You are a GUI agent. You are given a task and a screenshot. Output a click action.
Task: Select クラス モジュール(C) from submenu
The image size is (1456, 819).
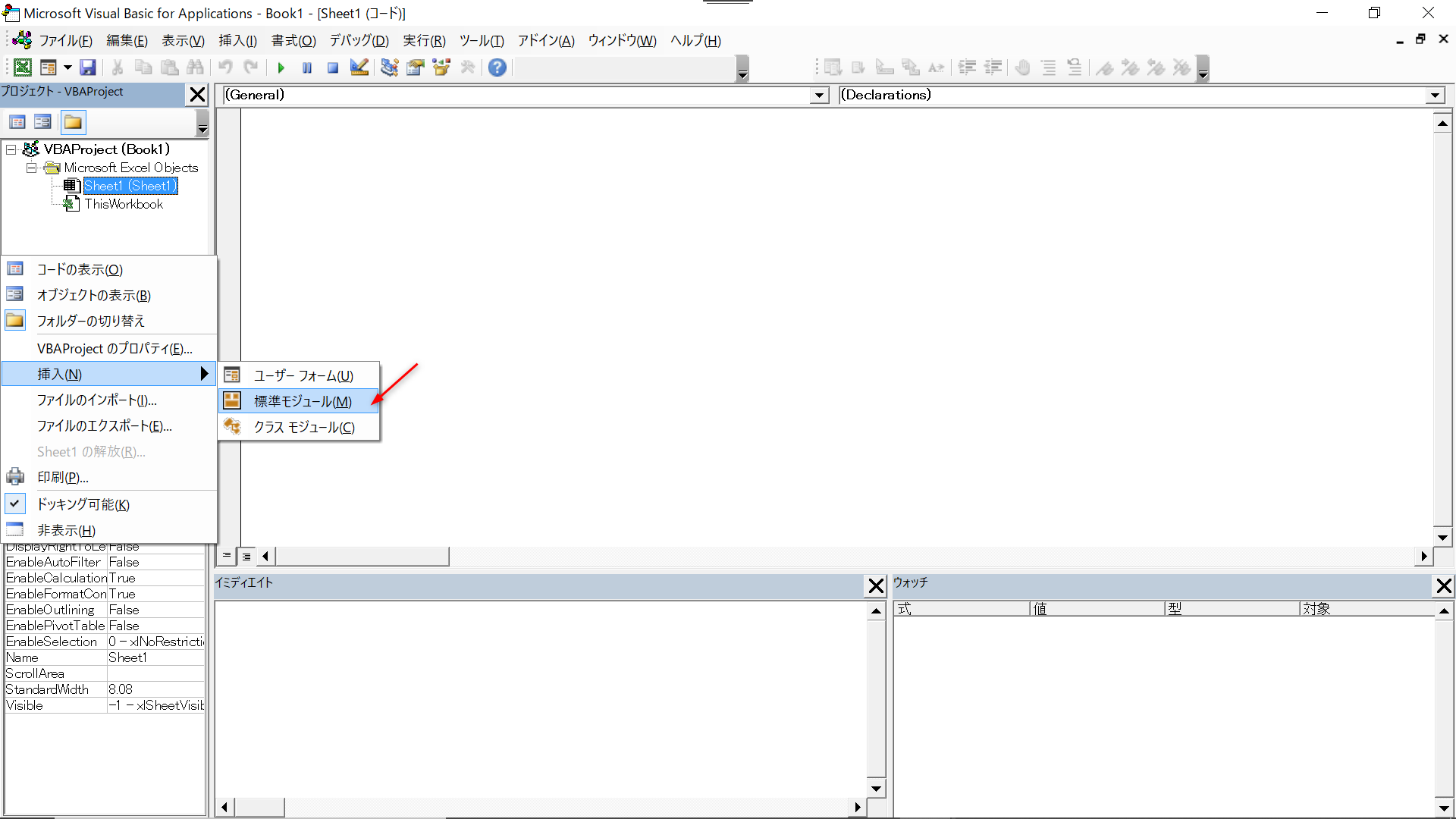pos(299,427)
